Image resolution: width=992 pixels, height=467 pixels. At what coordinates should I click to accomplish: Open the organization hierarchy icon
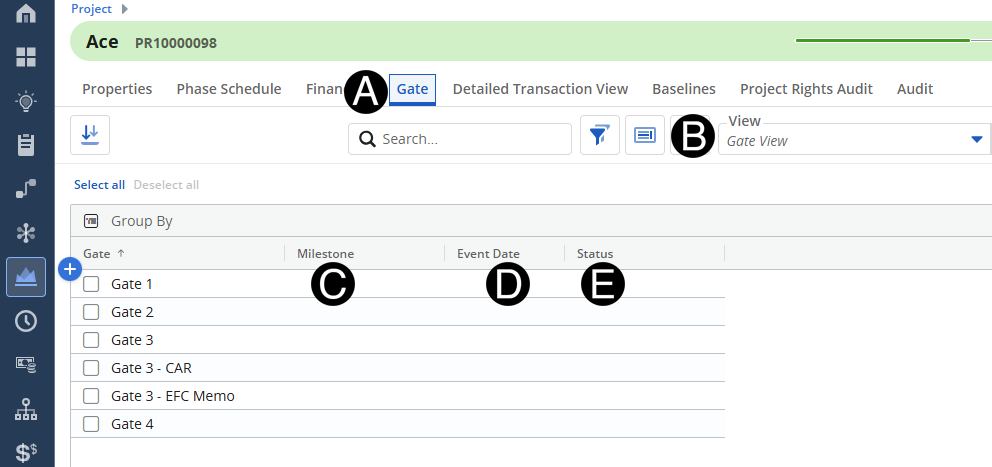[x=26, y=409]
